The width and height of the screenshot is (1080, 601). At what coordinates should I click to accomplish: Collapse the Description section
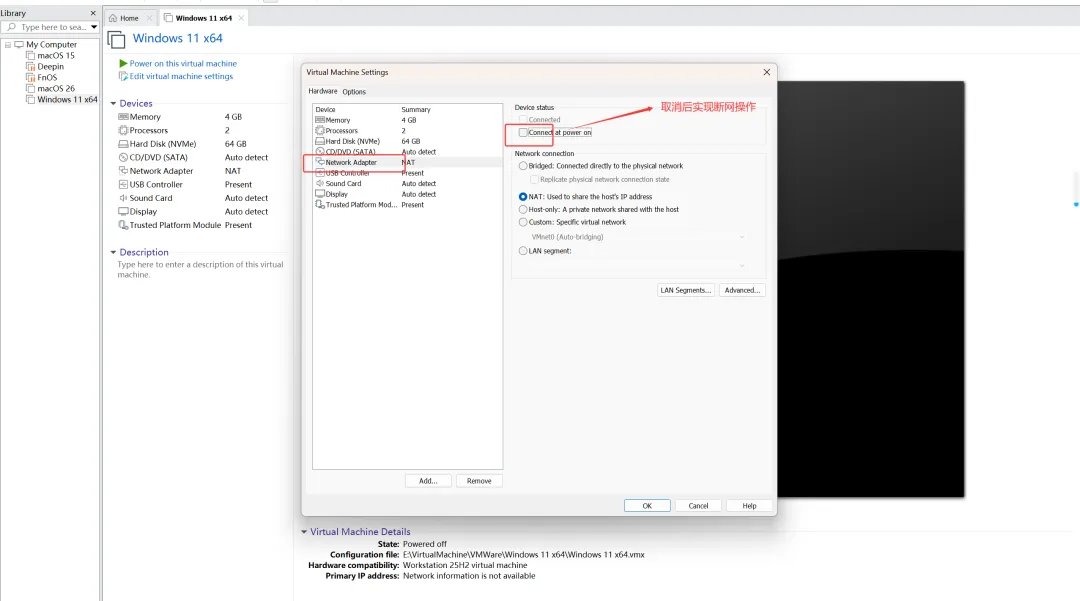[113, 253]
